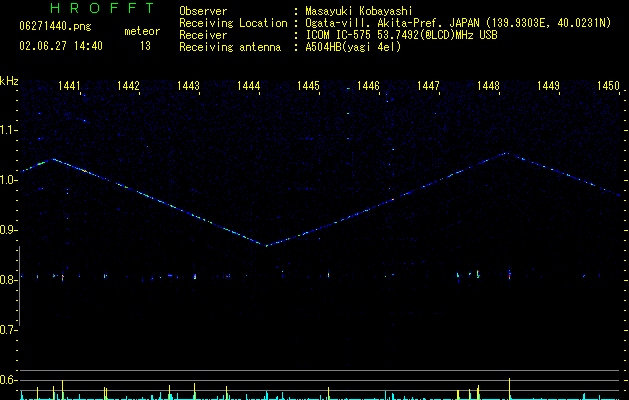
Task: Click the 'Receiver' field label
Action: pyautogui.click(x=203, y=35)
